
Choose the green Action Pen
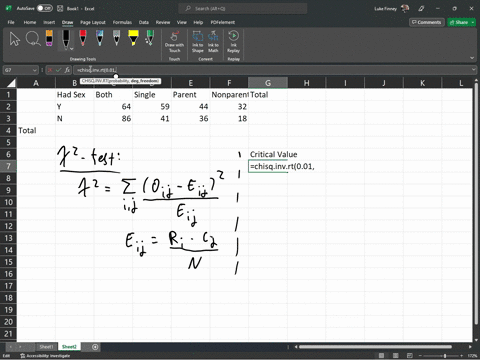coord(150,38)
